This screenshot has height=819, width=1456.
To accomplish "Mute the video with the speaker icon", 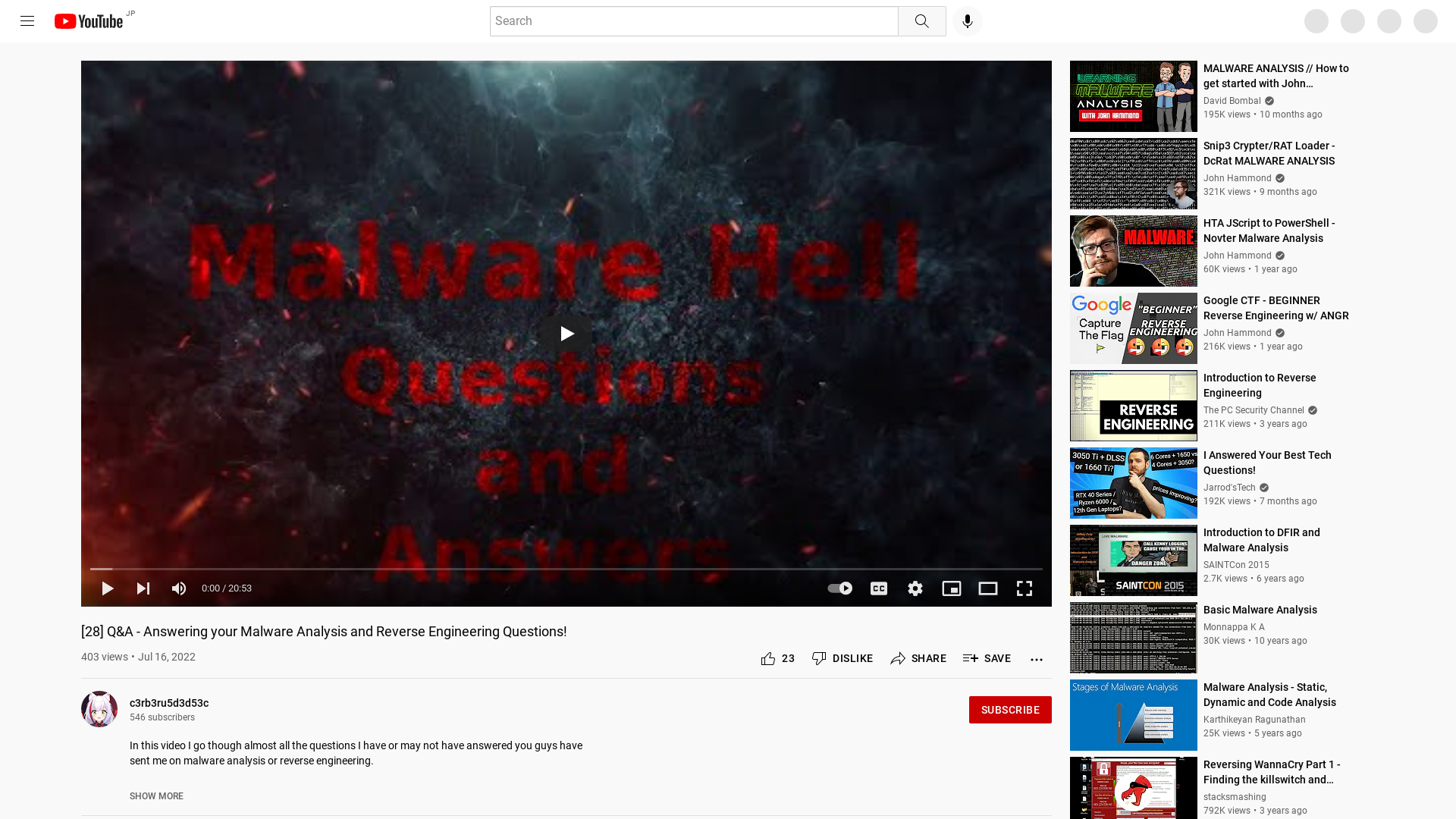I will click(x=179, y=588).
